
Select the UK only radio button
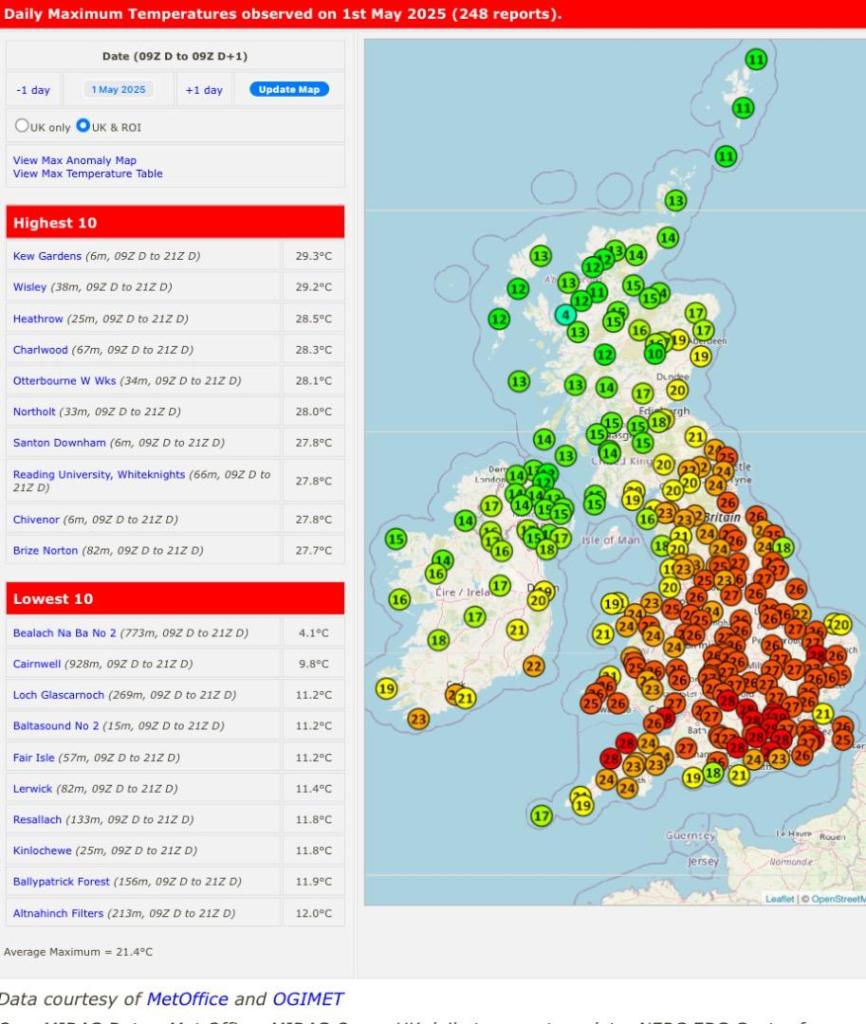point(21,127)
